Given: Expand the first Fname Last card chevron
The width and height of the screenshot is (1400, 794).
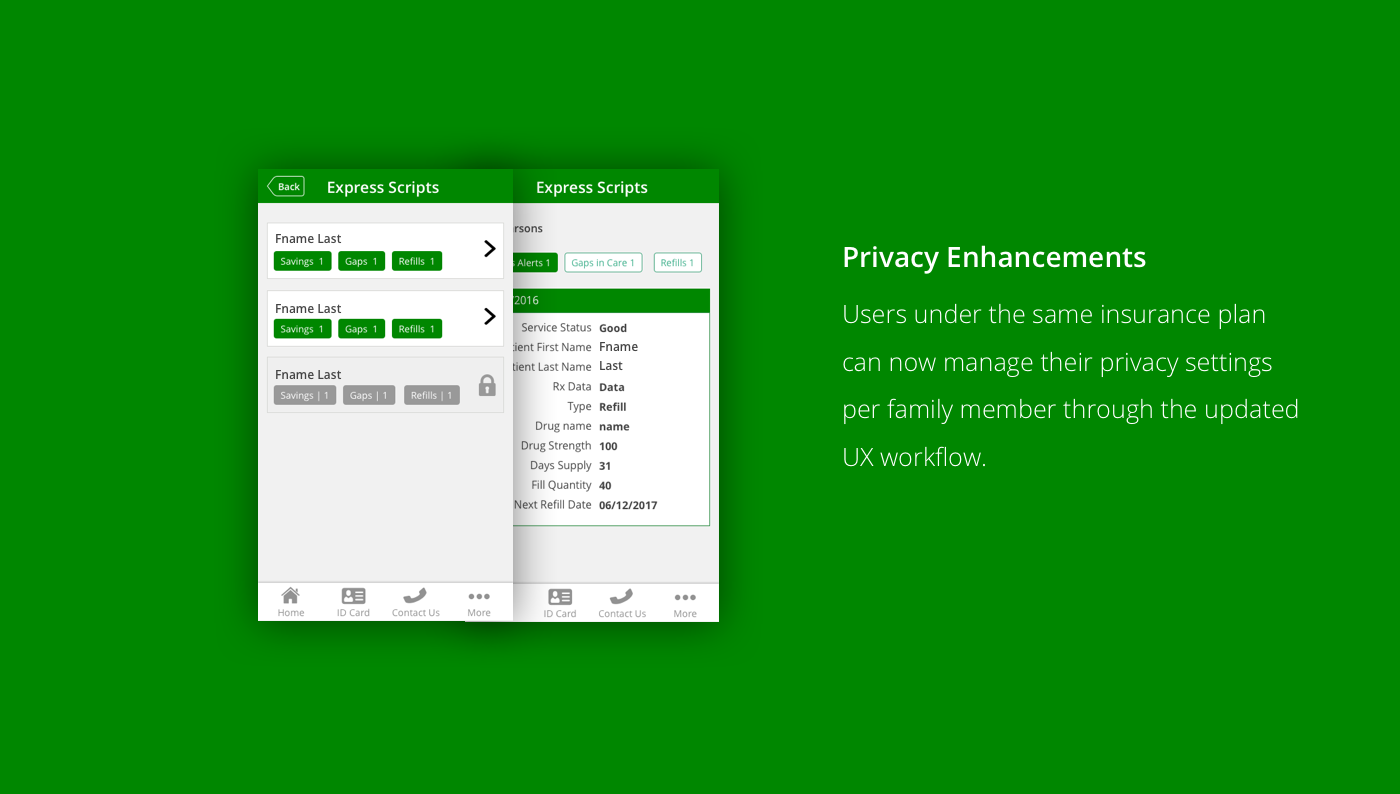Looking at the screenshot, I should point(489,249).
